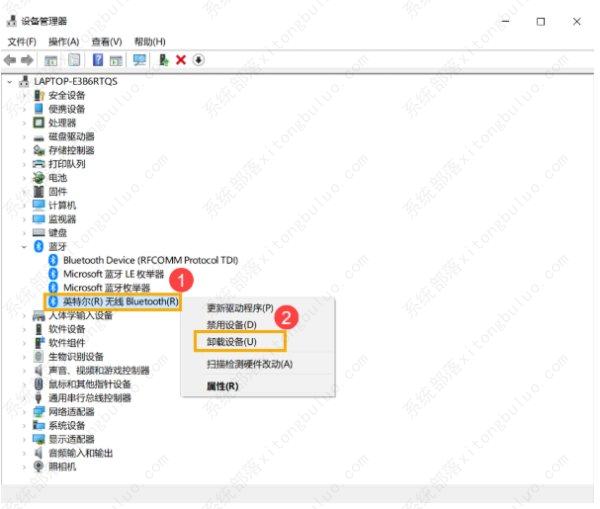The height and width of the screenshot is (509, 600).
Task: Expand the 磁盘驱动器 category
Action: pos(24,137)
